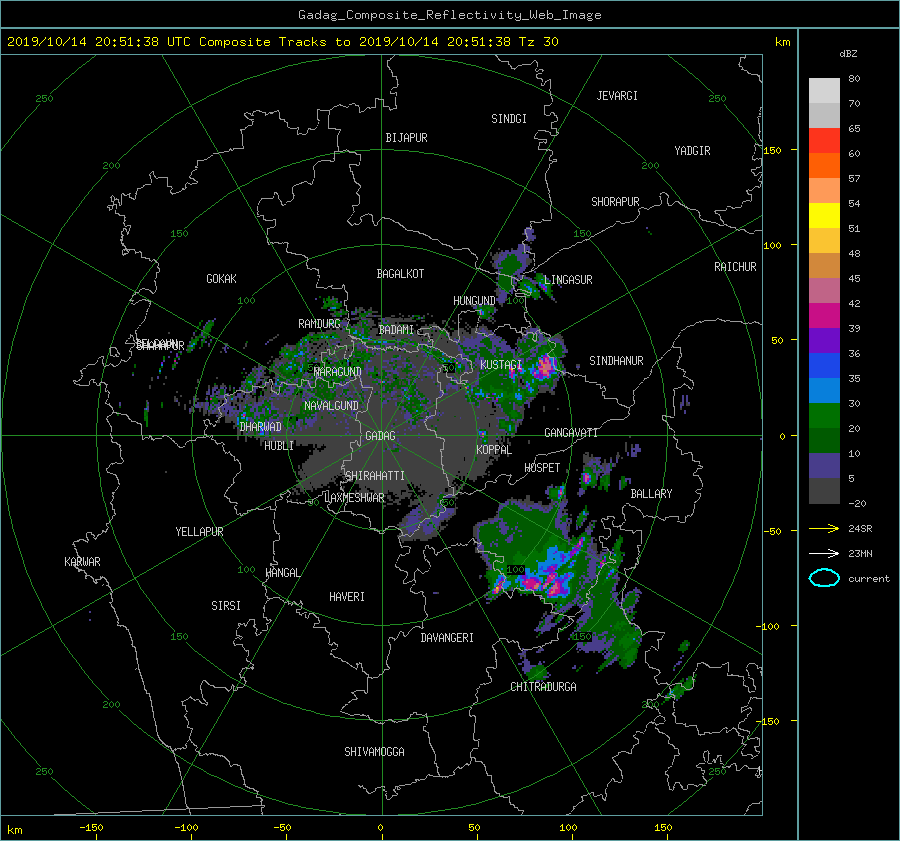
Task: Click the BIJAPUR city label
Action: coord(406,138)
